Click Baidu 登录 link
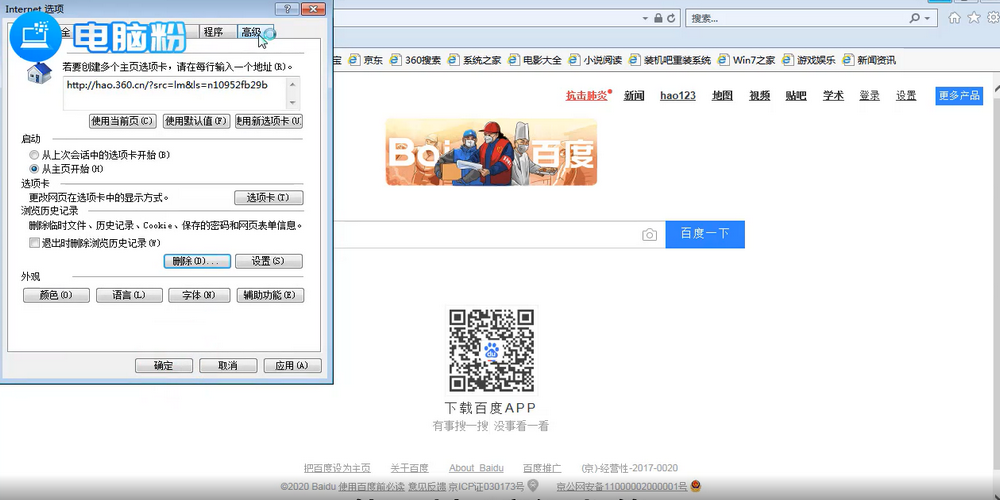The height and width of the screenshot is (500, 1000). coord(869,96)
